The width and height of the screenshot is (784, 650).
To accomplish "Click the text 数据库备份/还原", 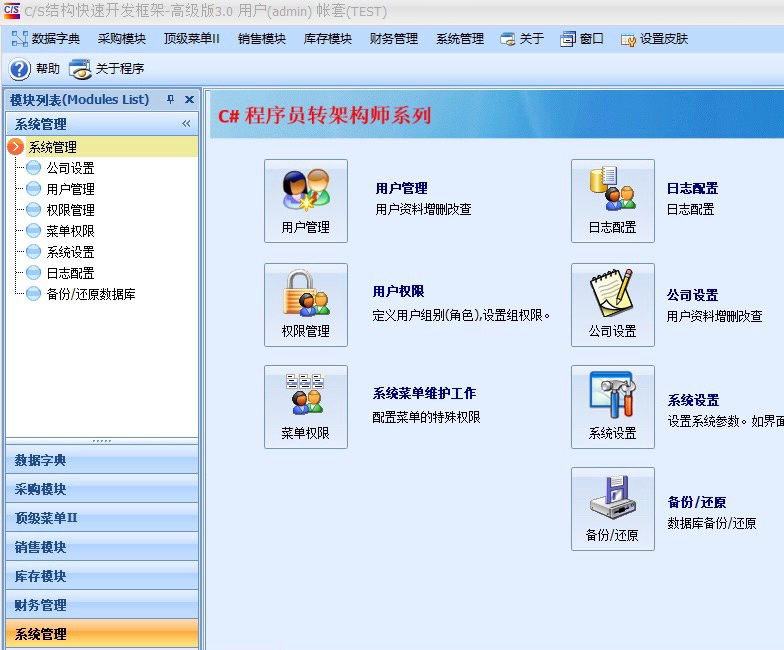I will [x=712, y=524].
